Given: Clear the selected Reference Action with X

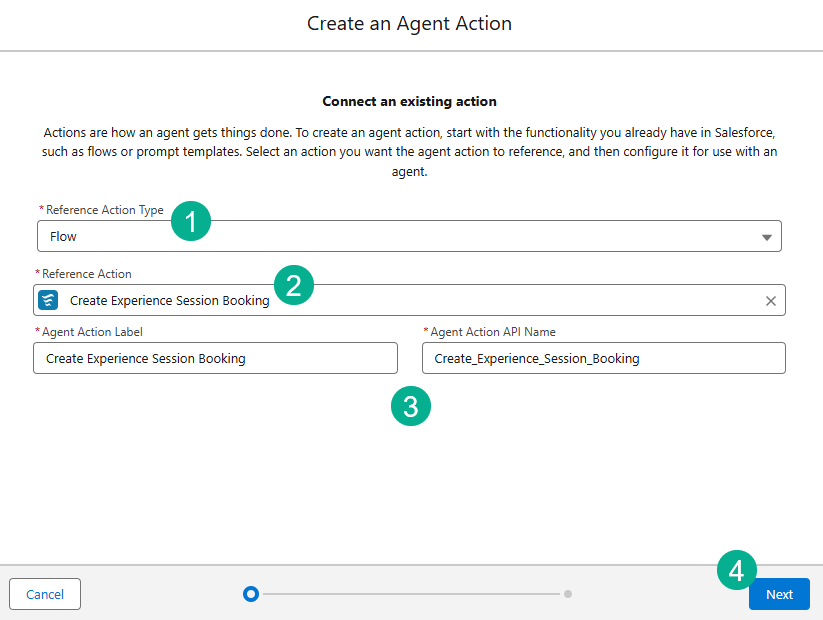Looking at the screenshot, I should (770, 301).
